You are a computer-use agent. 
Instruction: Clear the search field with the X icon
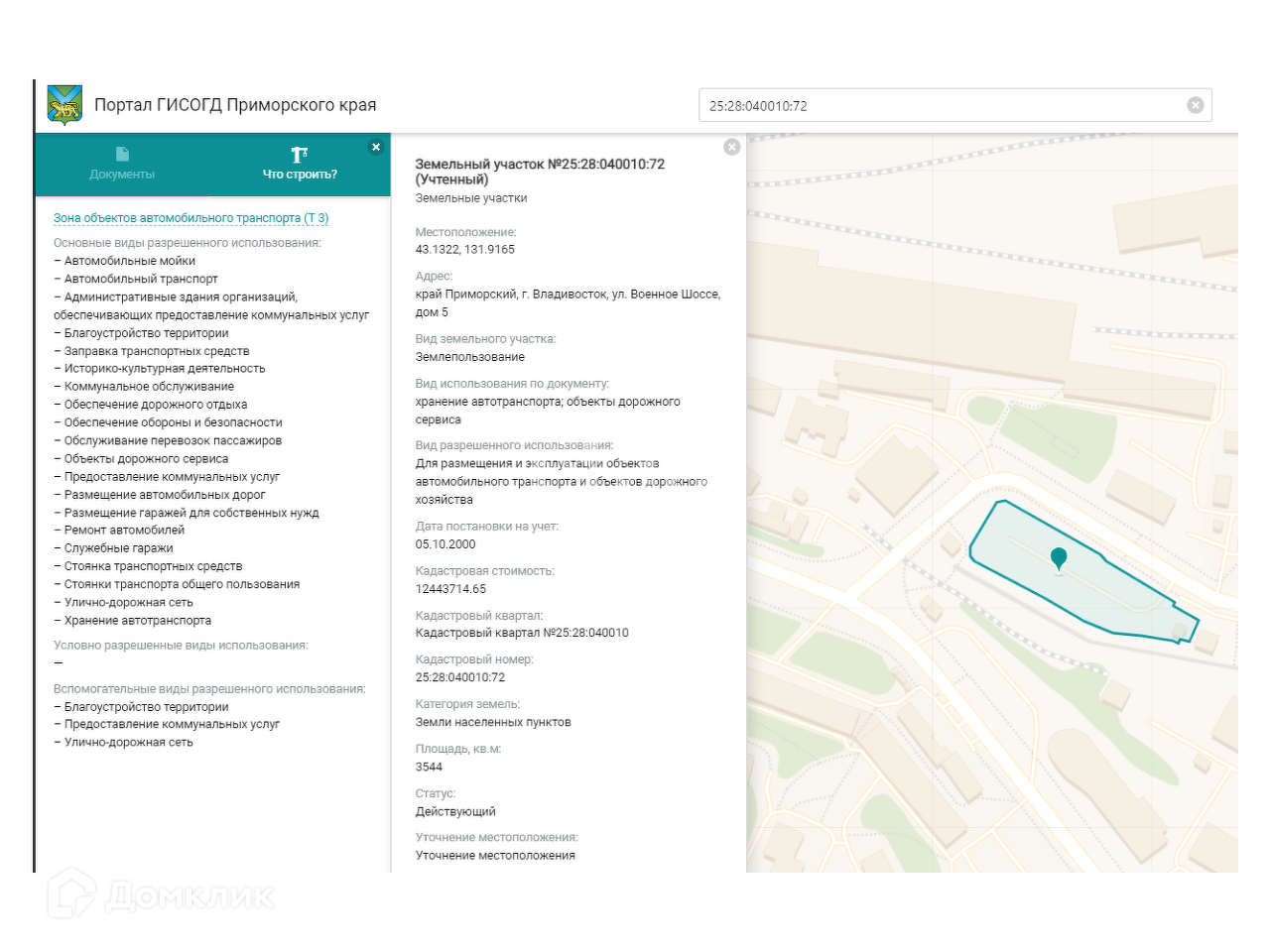tap(1196, 105)
